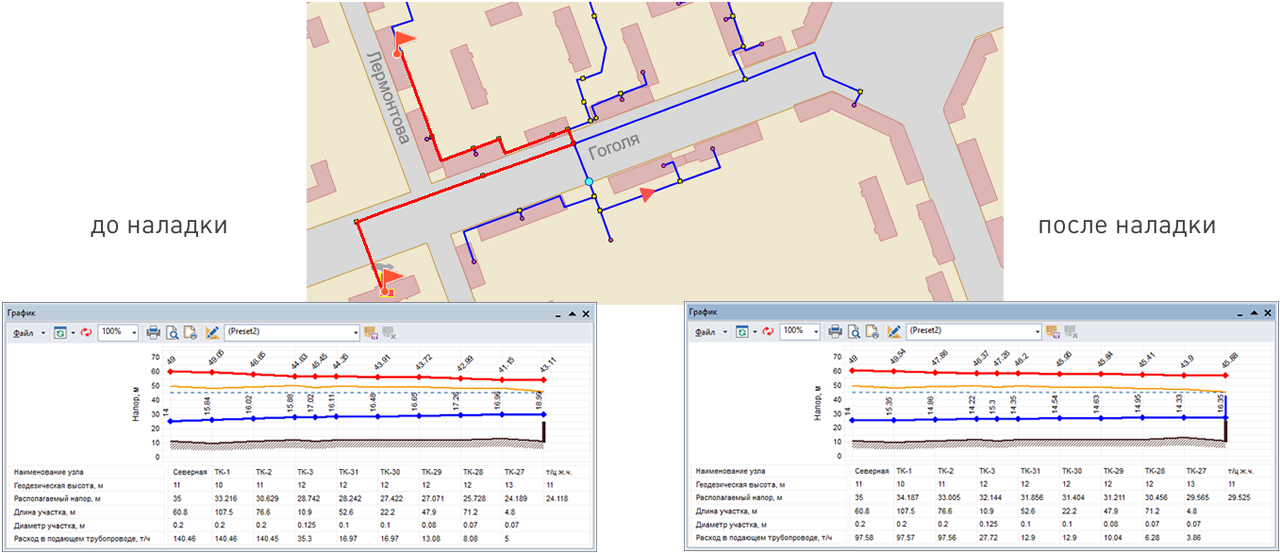Open graph settings pencil icon in the left panel
Screen dimensions: 1280x553
[212, 332]
